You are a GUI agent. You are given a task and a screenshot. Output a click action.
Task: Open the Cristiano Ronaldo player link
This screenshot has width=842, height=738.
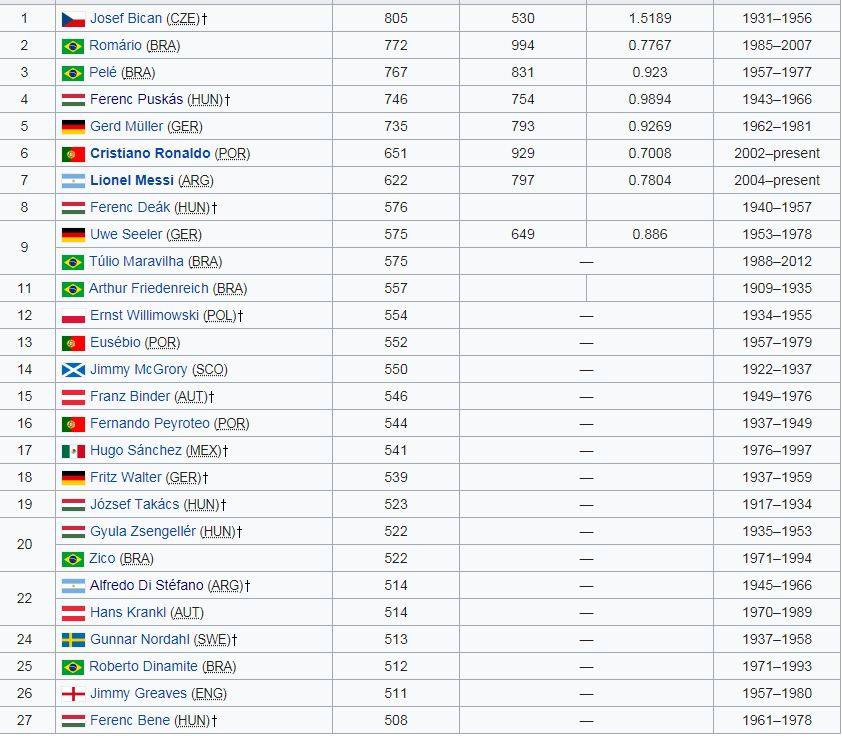point(150,154)
